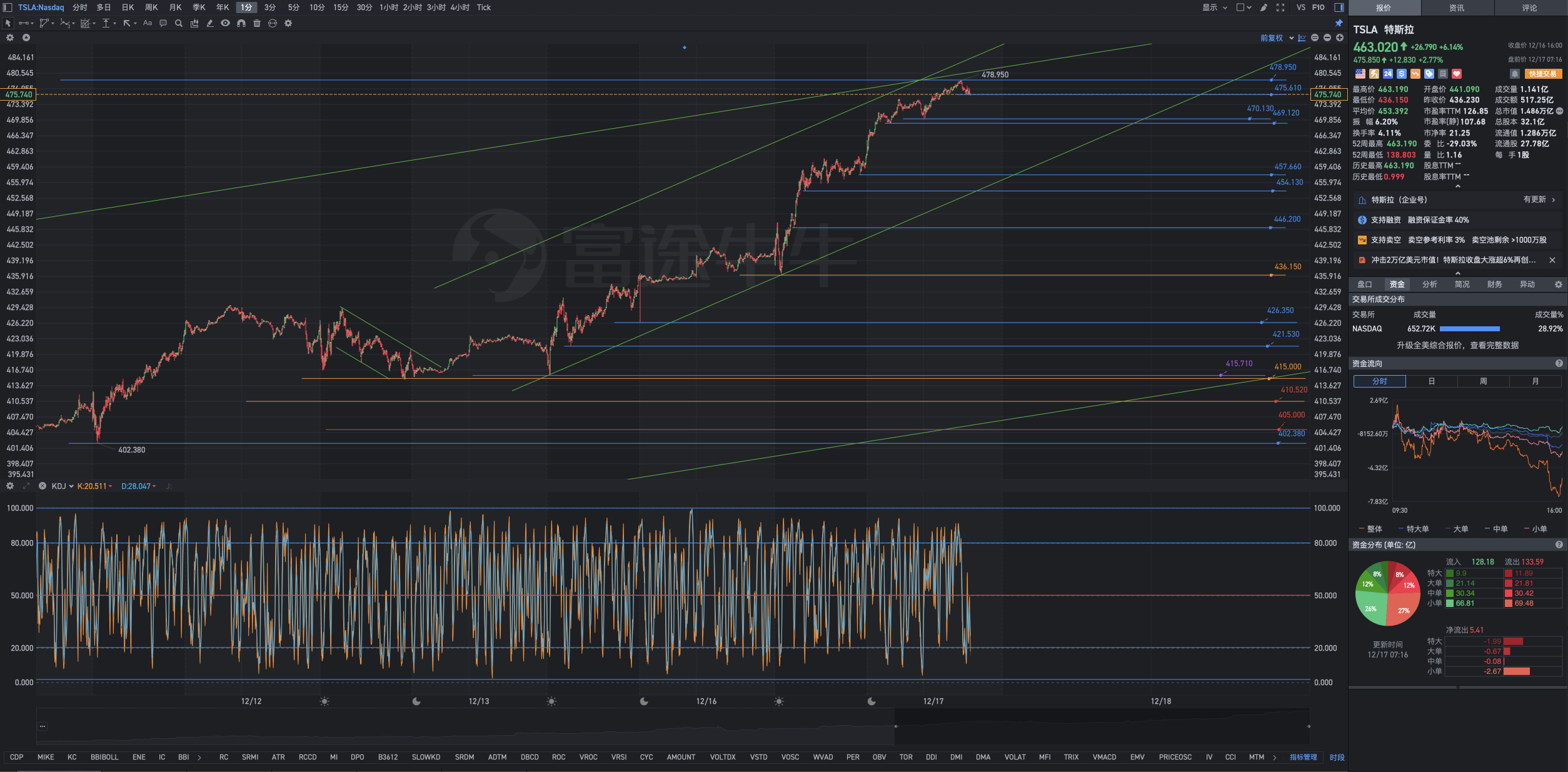Image resolution: width=1568 pixels, height=772 pixels.
Task: Add TSLA to favorites heart icon
Action: tap(1457, 74)
